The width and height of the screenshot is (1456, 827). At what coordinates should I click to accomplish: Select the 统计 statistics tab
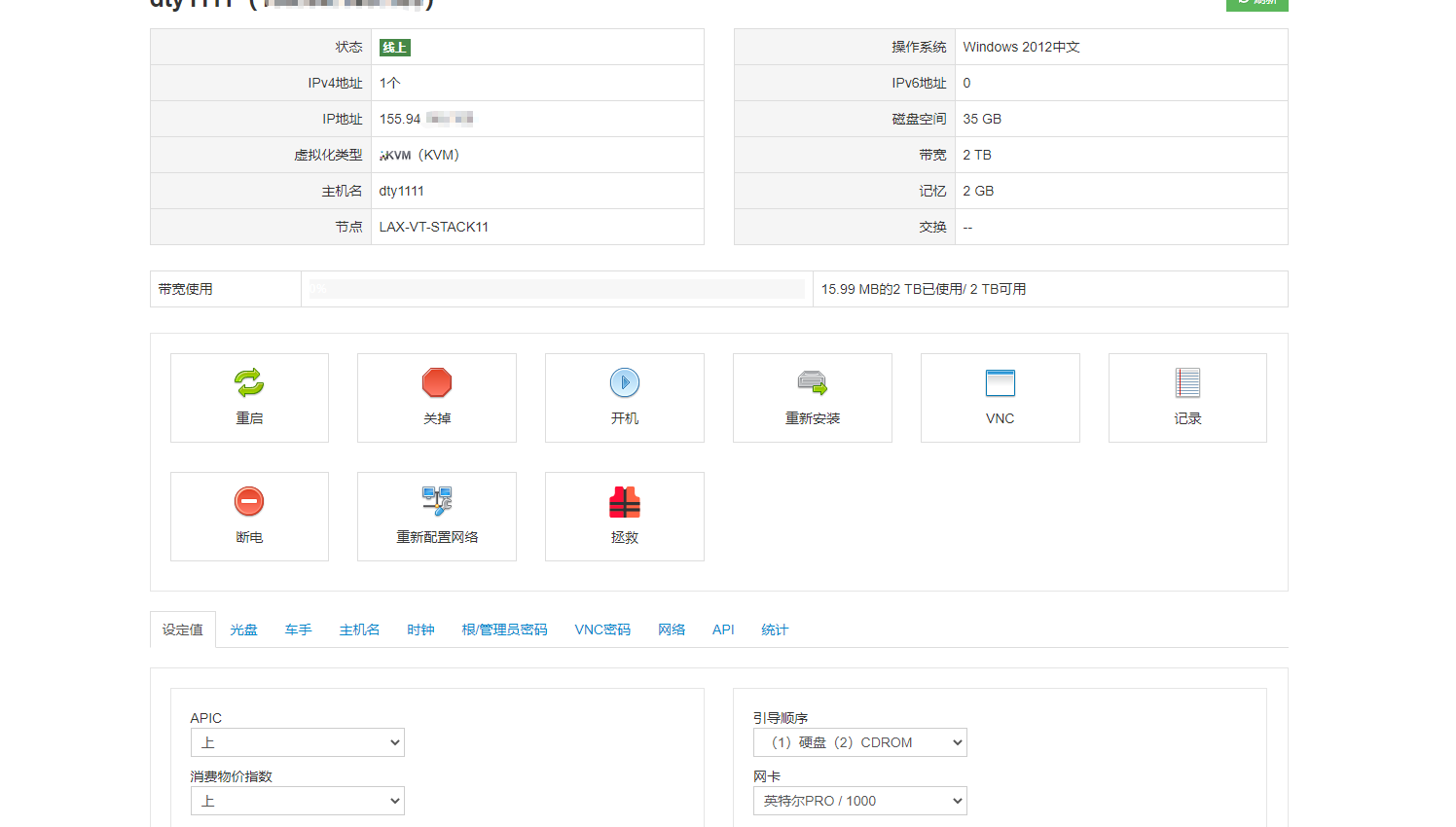point(775,629)
